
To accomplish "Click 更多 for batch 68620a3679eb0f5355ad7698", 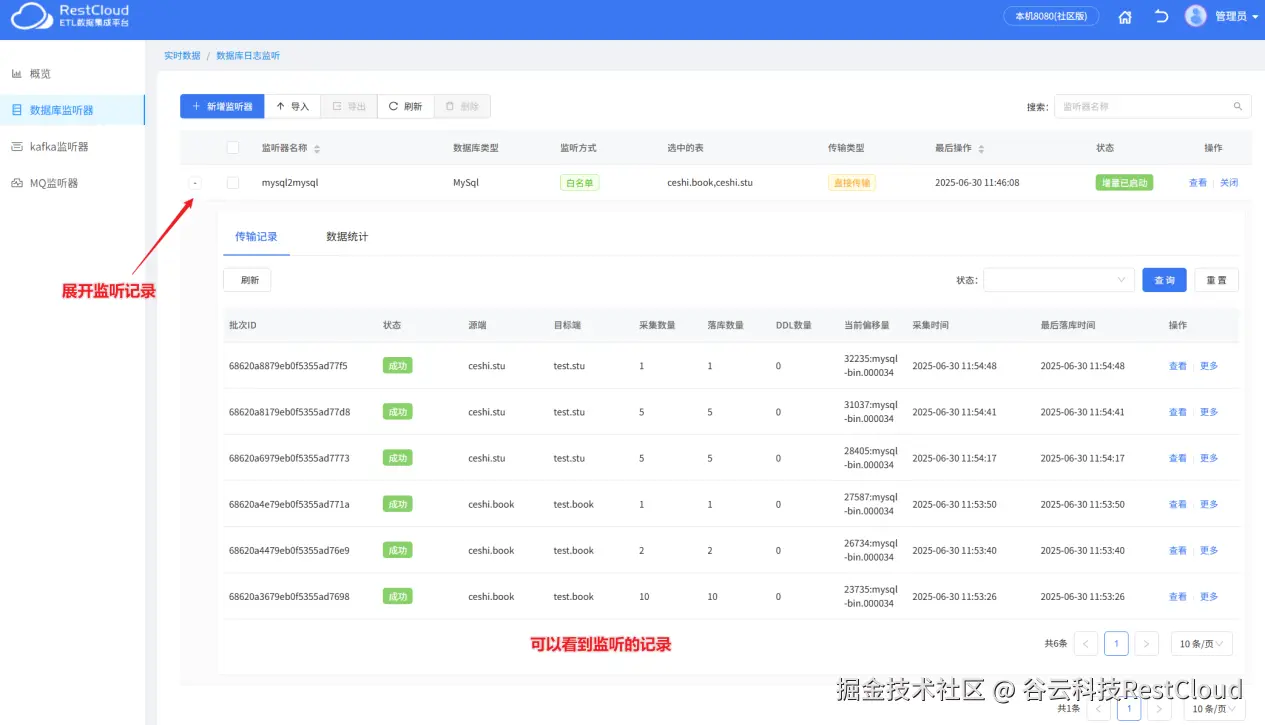I will pos(1209,596).
